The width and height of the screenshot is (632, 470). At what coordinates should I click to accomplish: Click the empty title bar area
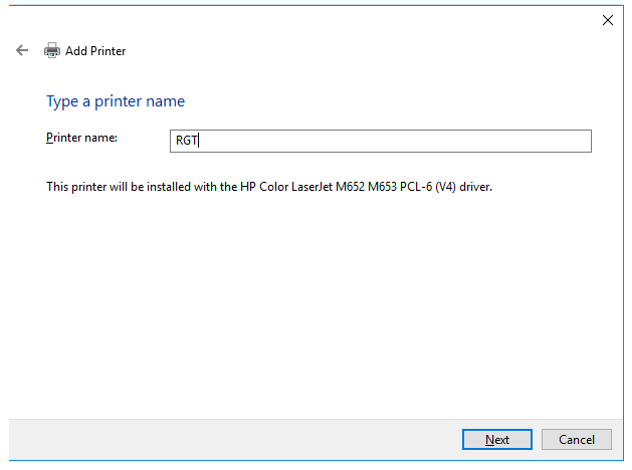click(300, 20)
